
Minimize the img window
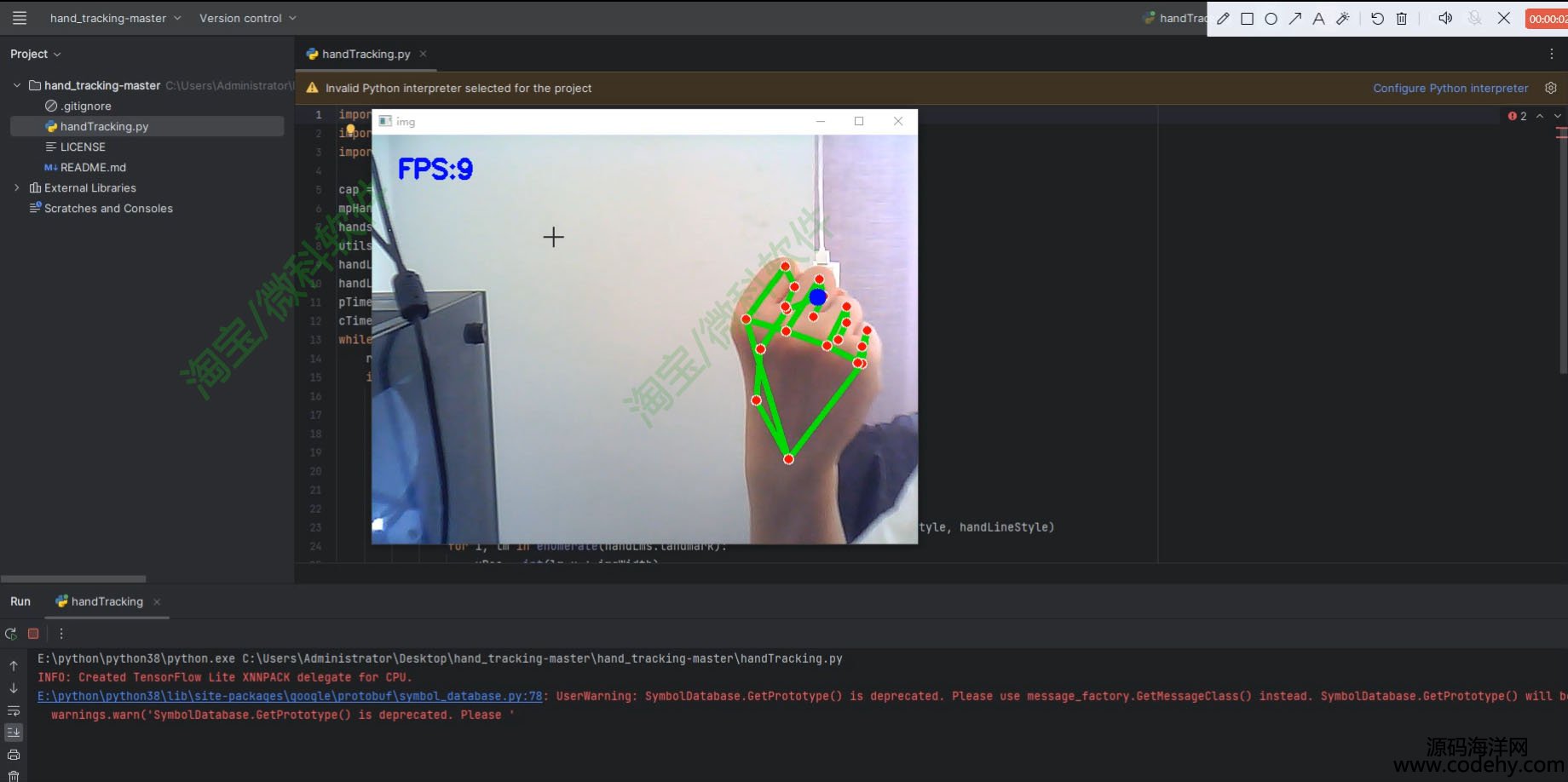(x=821, y=121)
